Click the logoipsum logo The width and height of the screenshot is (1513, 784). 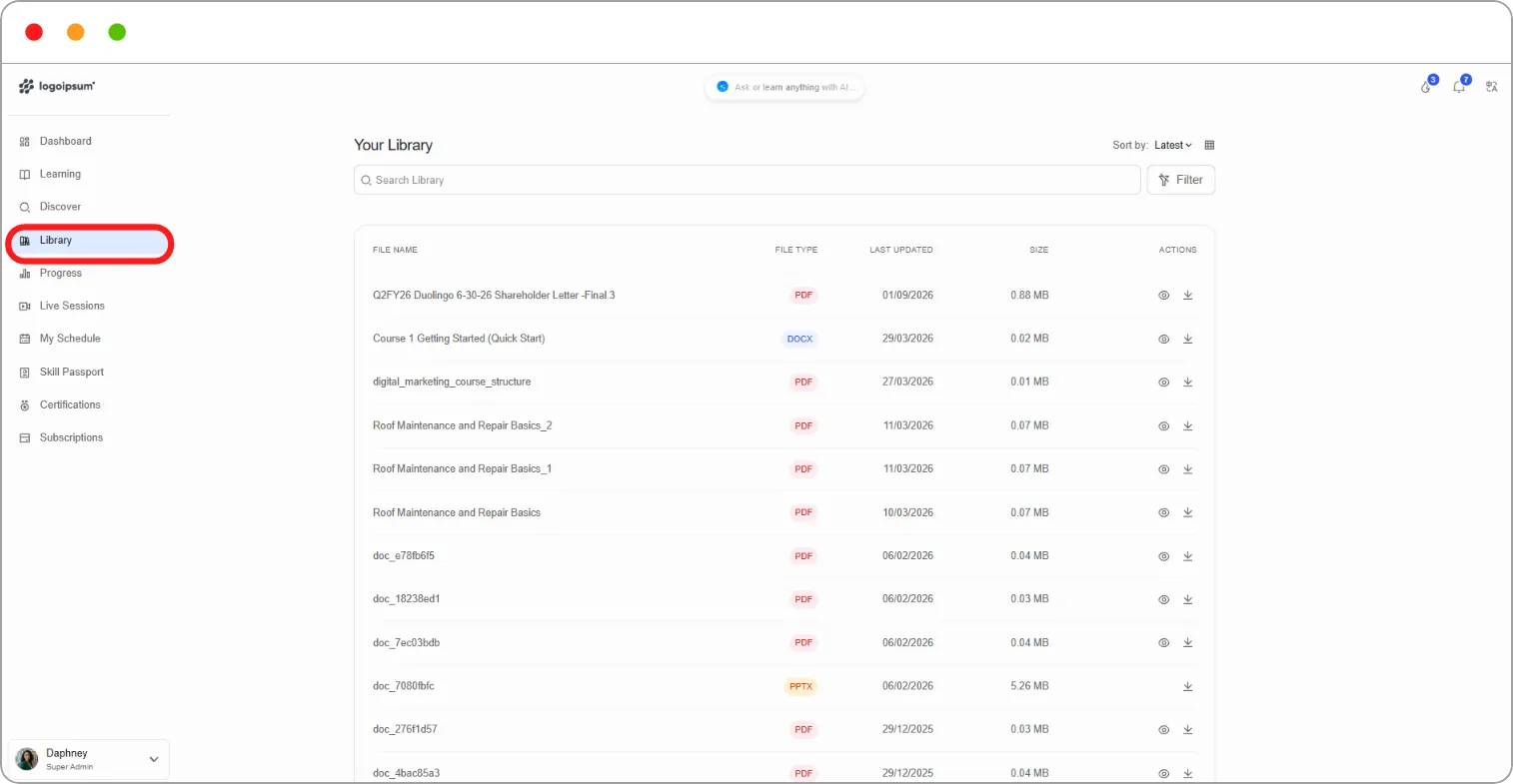[x=57, y=87]
